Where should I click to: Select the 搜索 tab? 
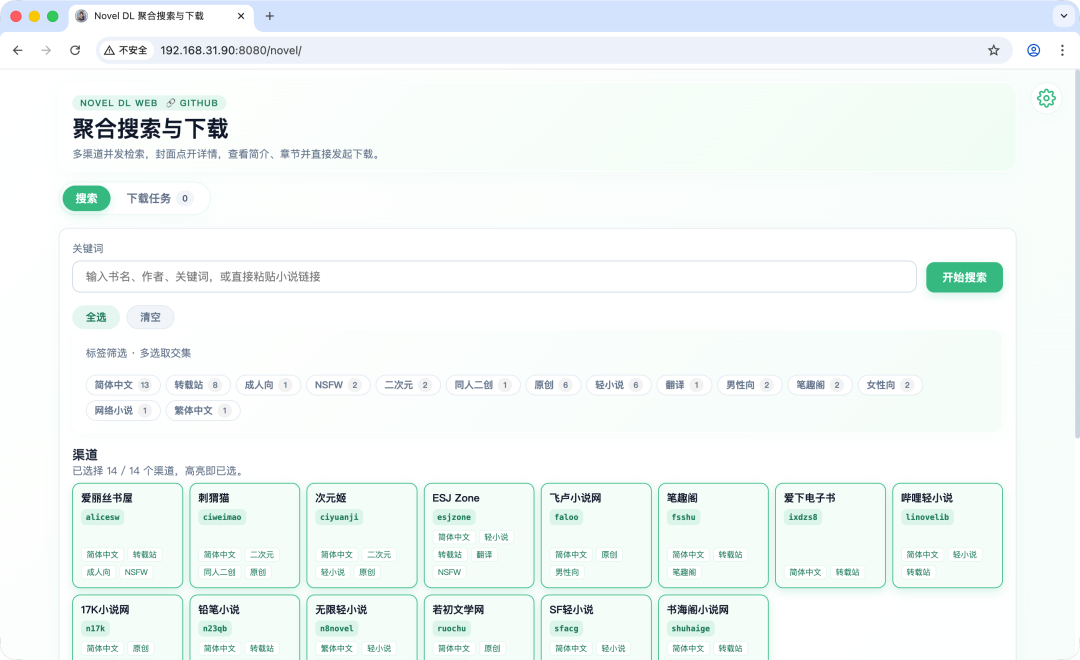click(87, 199)
